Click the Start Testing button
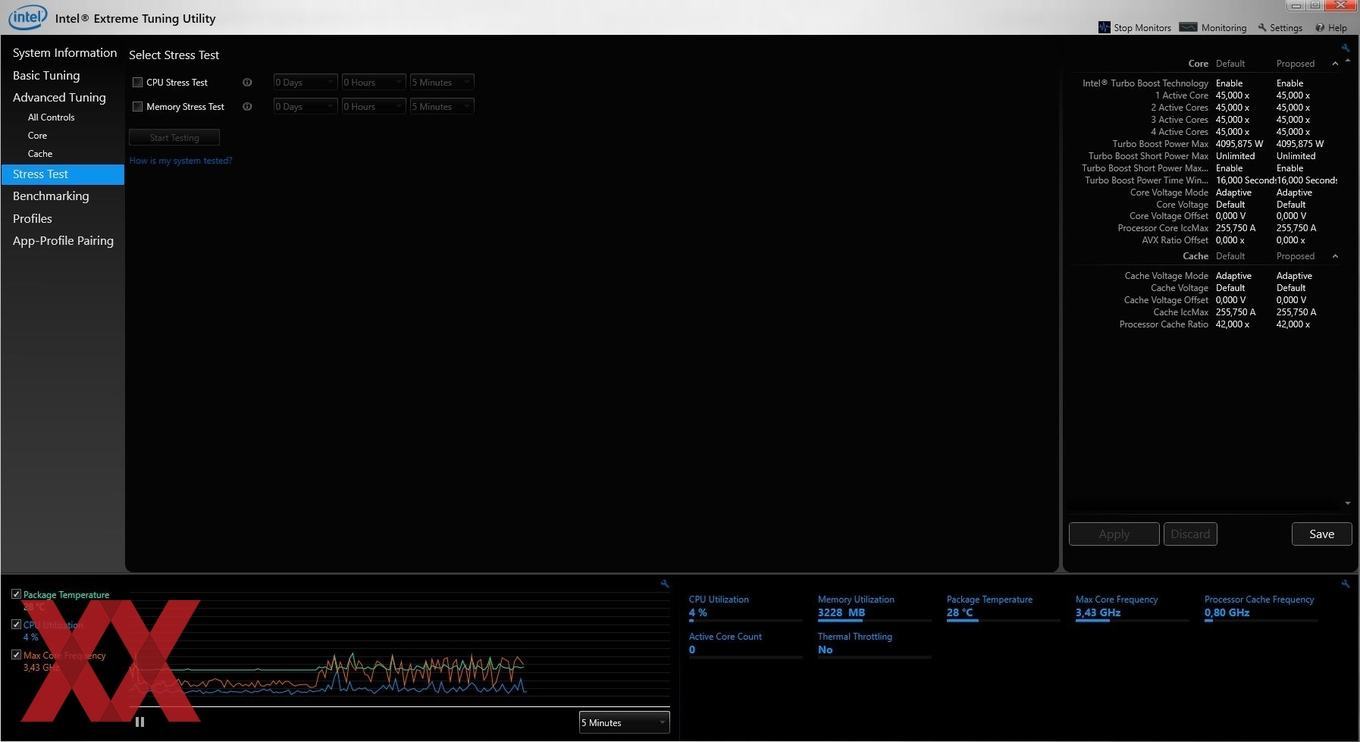Image resolution: width=1360 pixels, height=742 pixels. click(174, 137)
